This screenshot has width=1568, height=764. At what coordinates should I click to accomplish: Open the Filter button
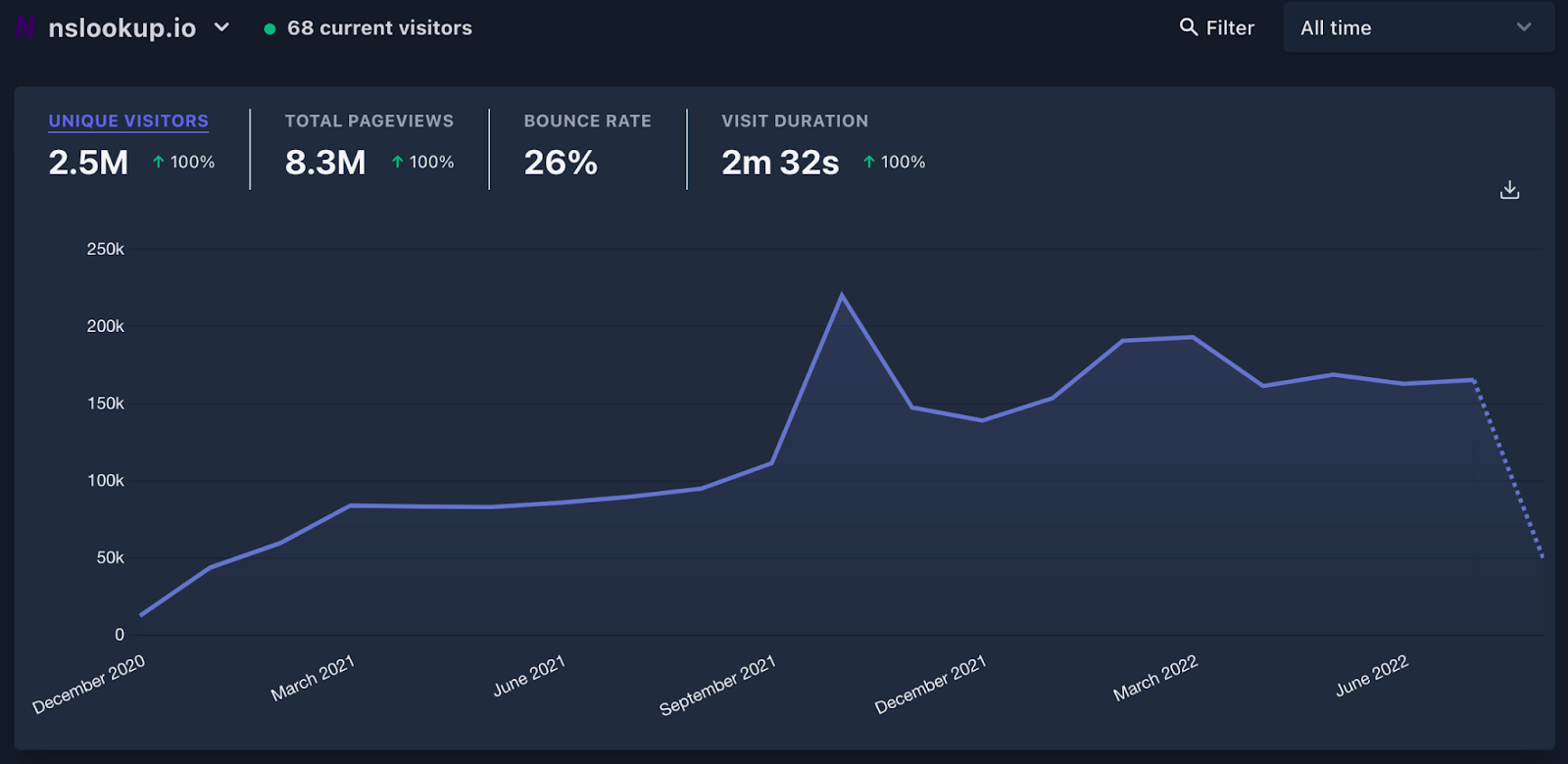click(1217, 27)
